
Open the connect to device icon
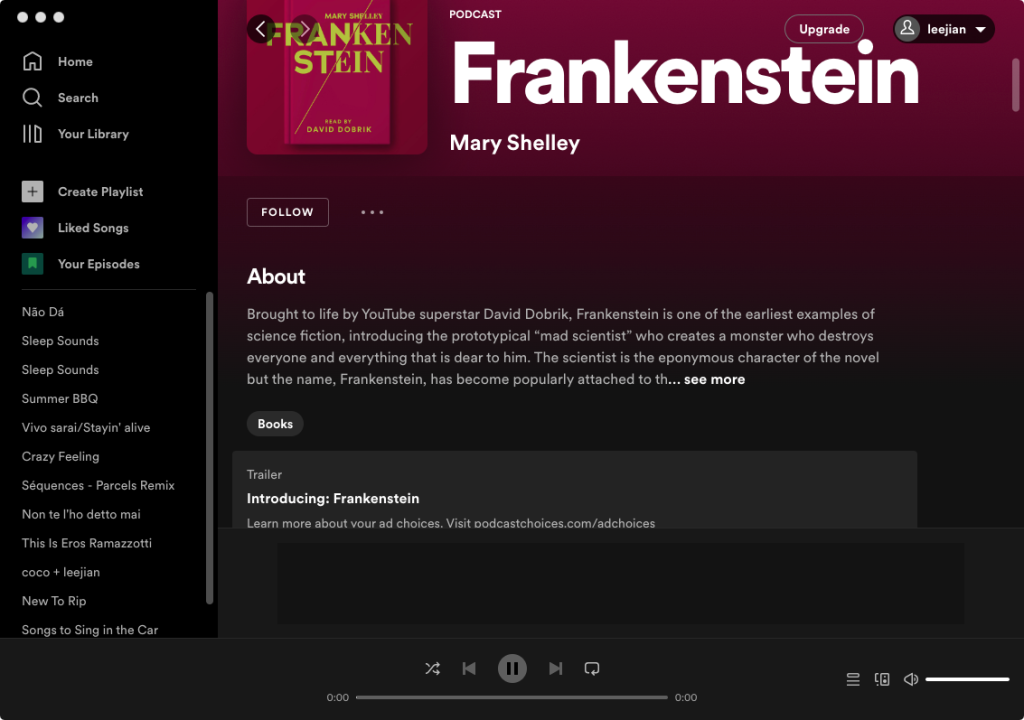click(x=882, y=679)
